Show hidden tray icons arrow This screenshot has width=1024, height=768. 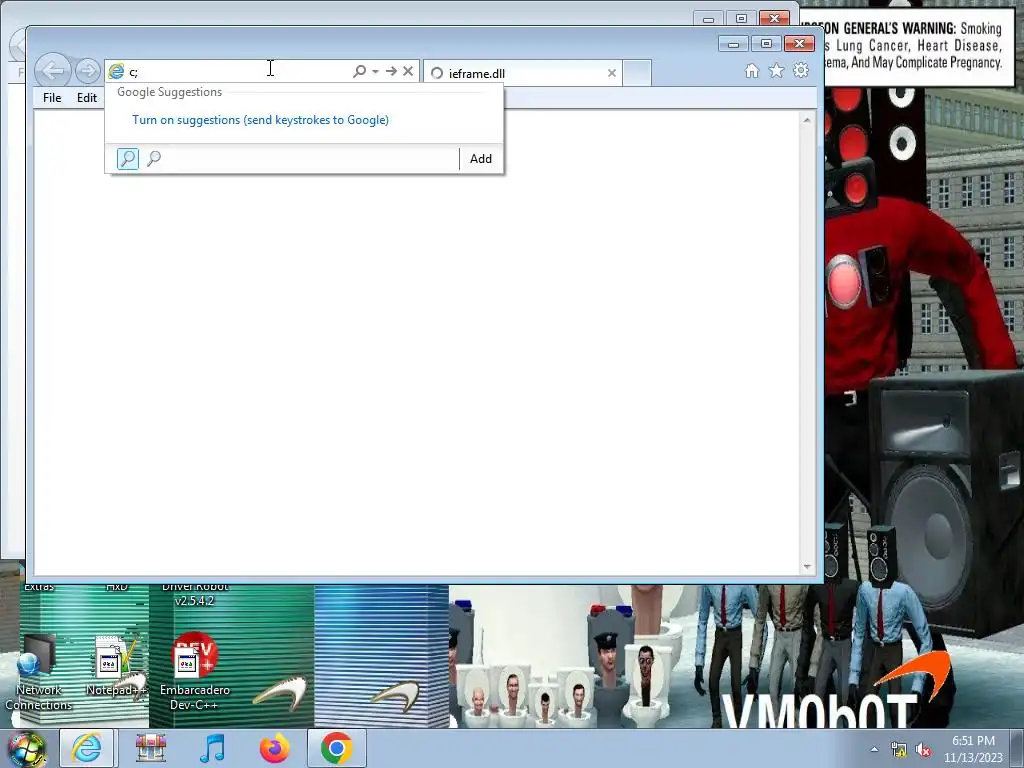click(x=874, y=749)
